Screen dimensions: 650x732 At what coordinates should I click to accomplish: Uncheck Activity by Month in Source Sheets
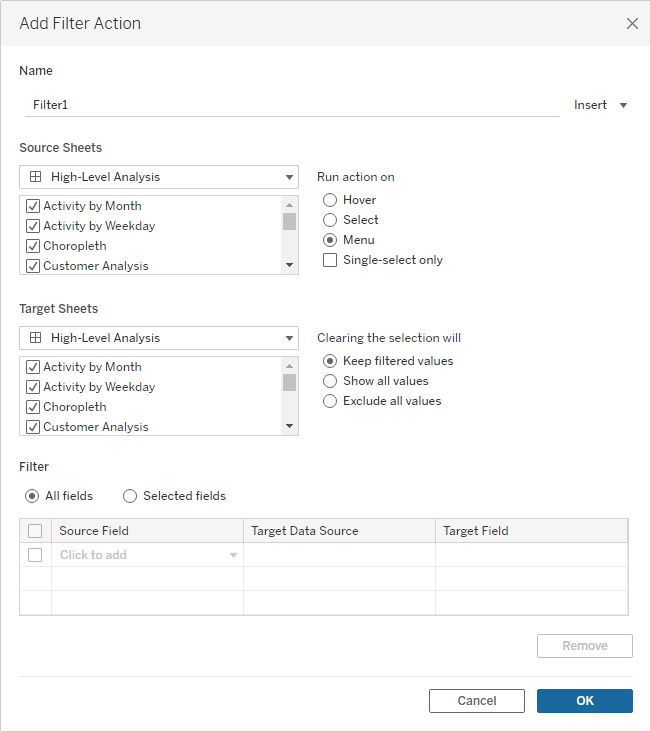(x=33, y=206)
